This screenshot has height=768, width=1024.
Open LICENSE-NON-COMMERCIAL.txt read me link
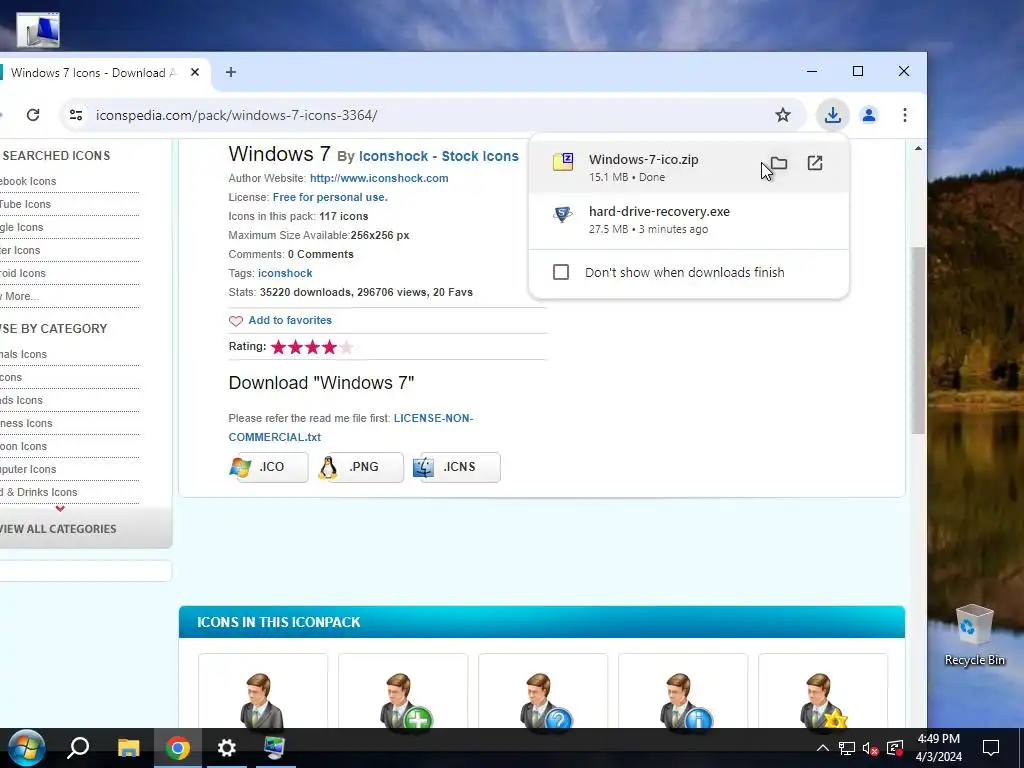[351, 427]
